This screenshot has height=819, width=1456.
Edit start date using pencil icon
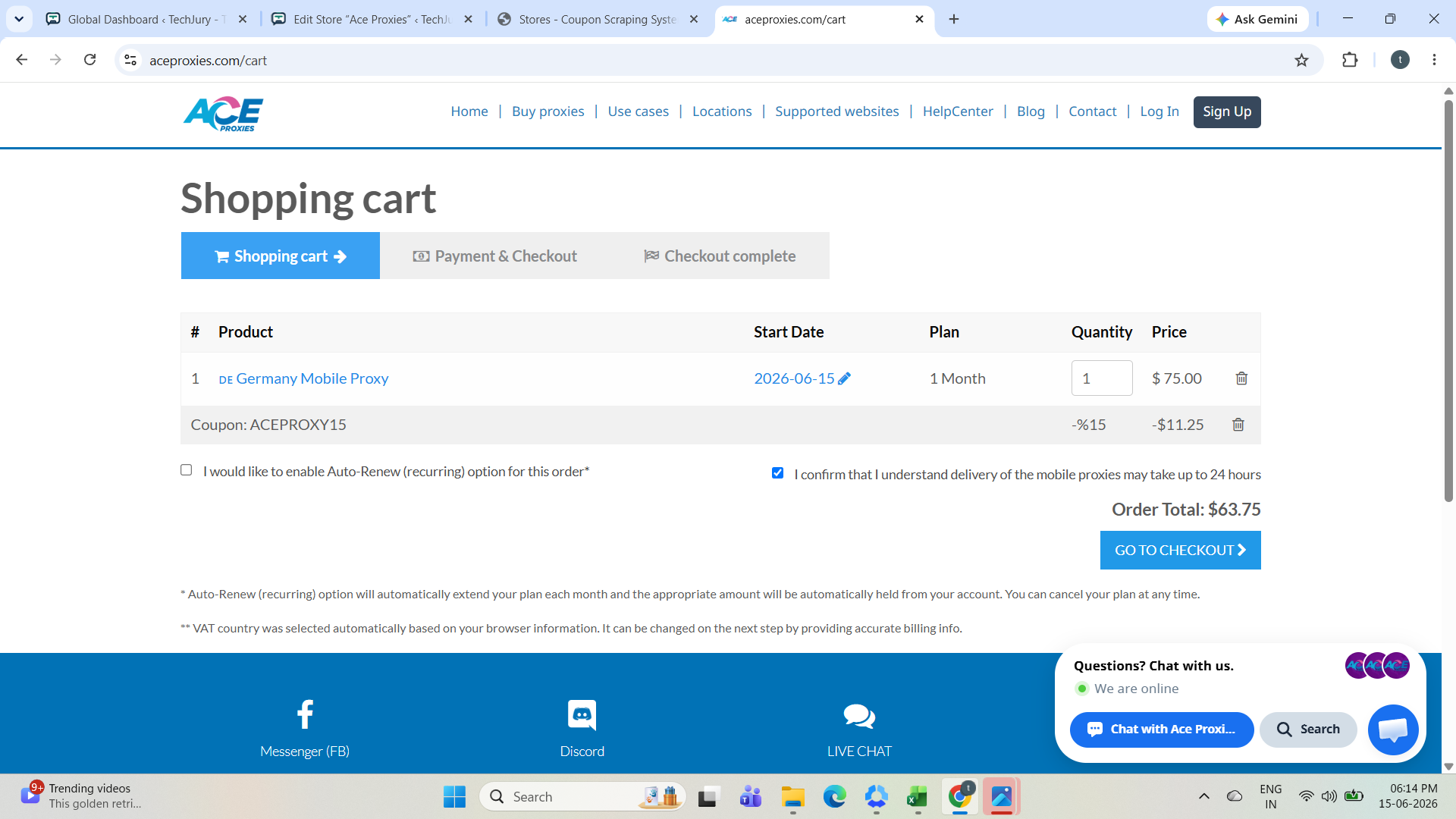coord(844,378)
